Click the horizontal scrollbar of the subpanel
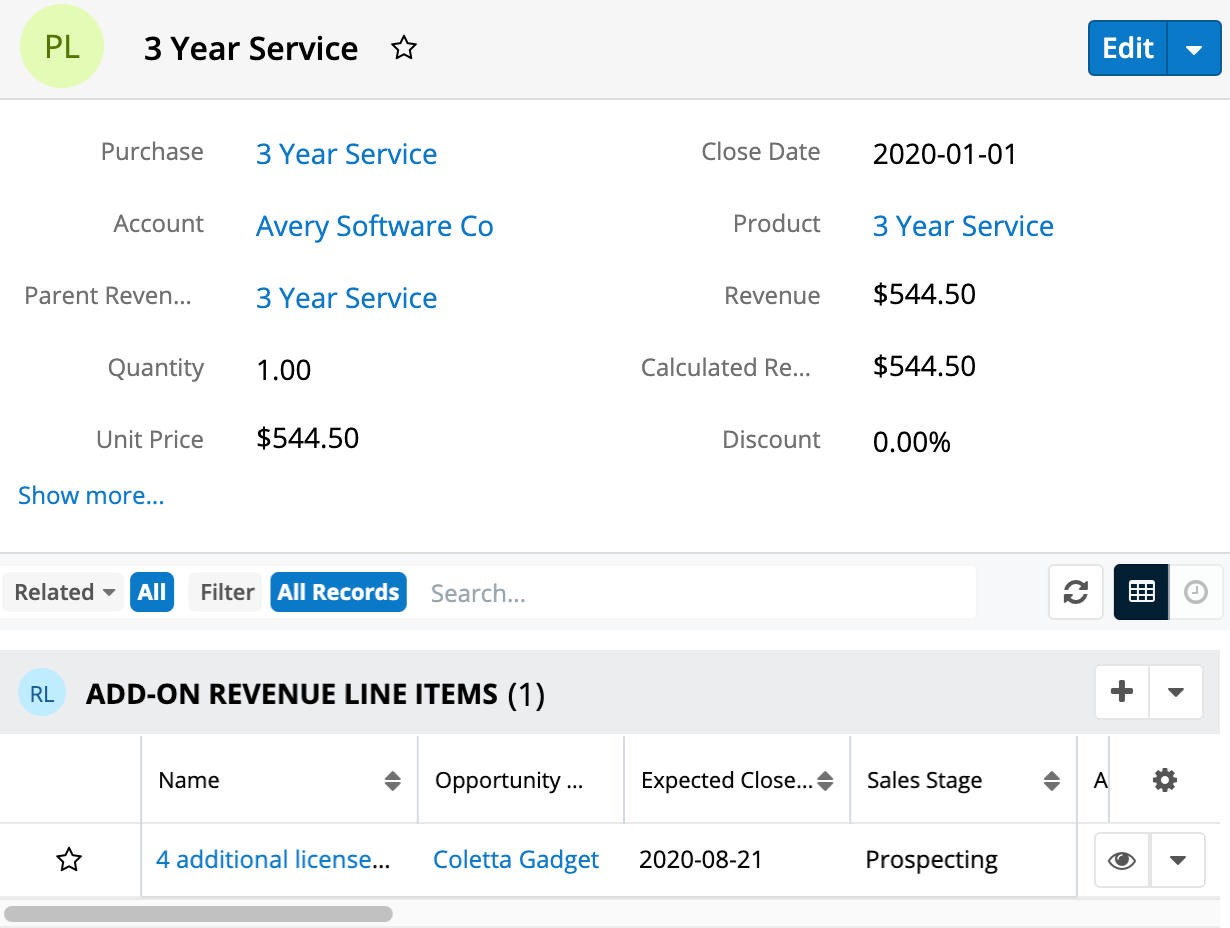 pos(198,913)
